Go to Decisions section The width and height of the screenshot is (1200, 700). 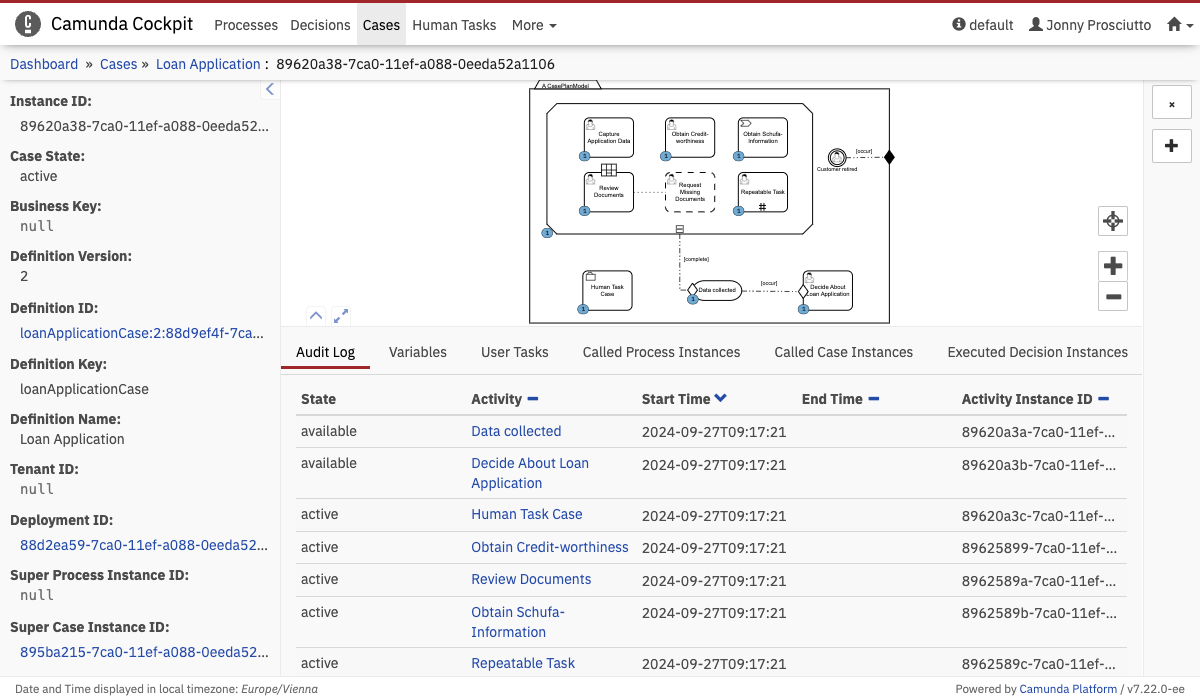(320, 25)
